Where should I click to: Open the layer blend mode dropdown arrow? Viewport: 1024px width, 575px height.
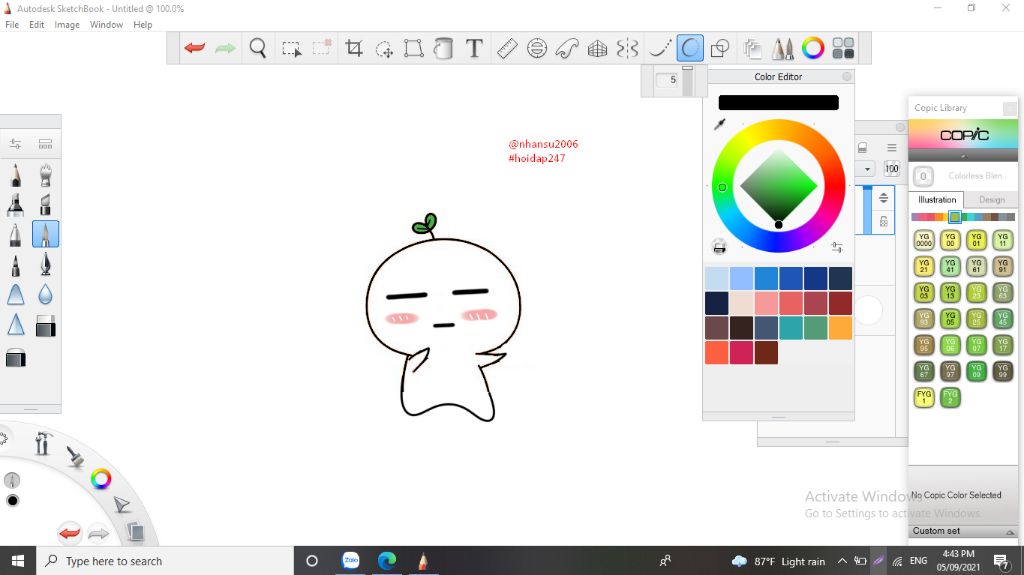coord(867,169)
